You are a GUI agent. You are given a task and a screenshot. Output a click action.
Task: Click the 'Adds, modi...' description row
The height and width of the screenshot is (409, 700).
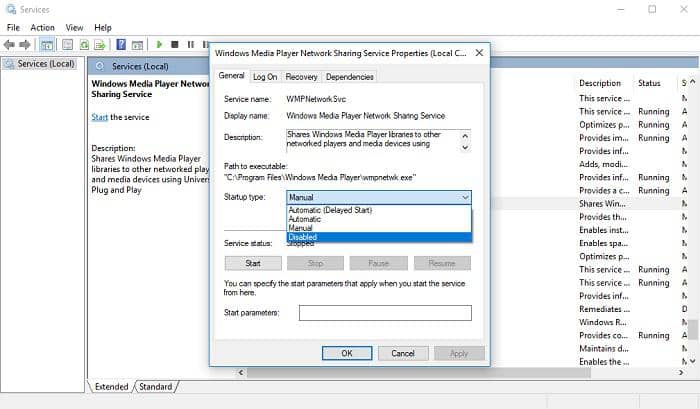click(604, 164)
